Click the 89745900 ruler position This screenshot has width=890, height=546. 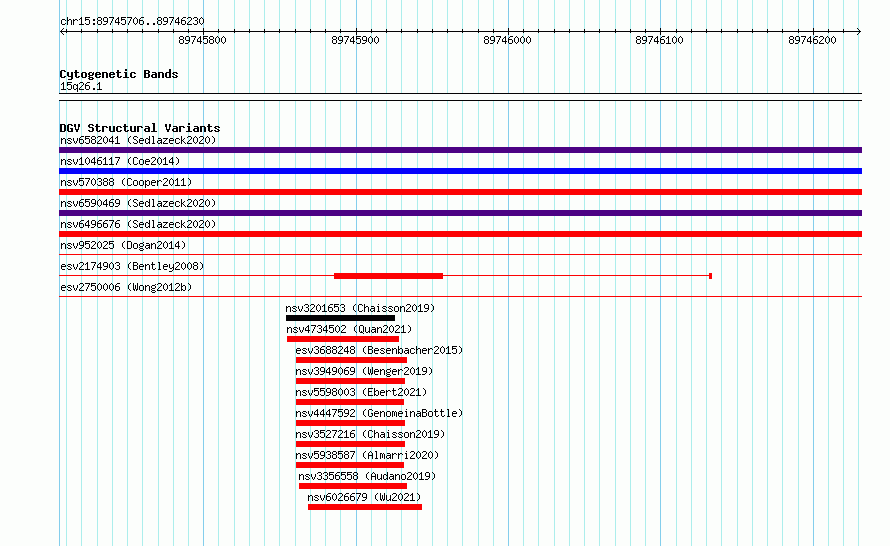click(x=355, y=40)
